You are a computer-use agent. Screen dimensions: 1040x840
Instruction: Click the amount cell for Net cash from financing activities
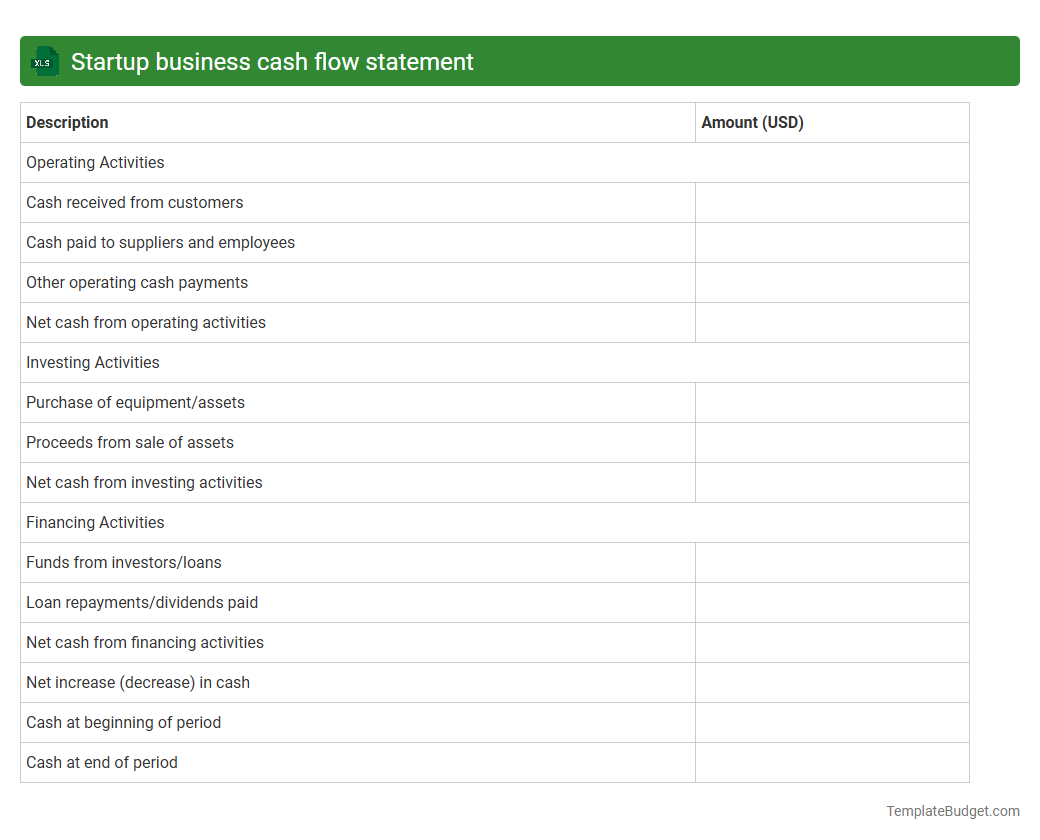click(x=832, y=642)
